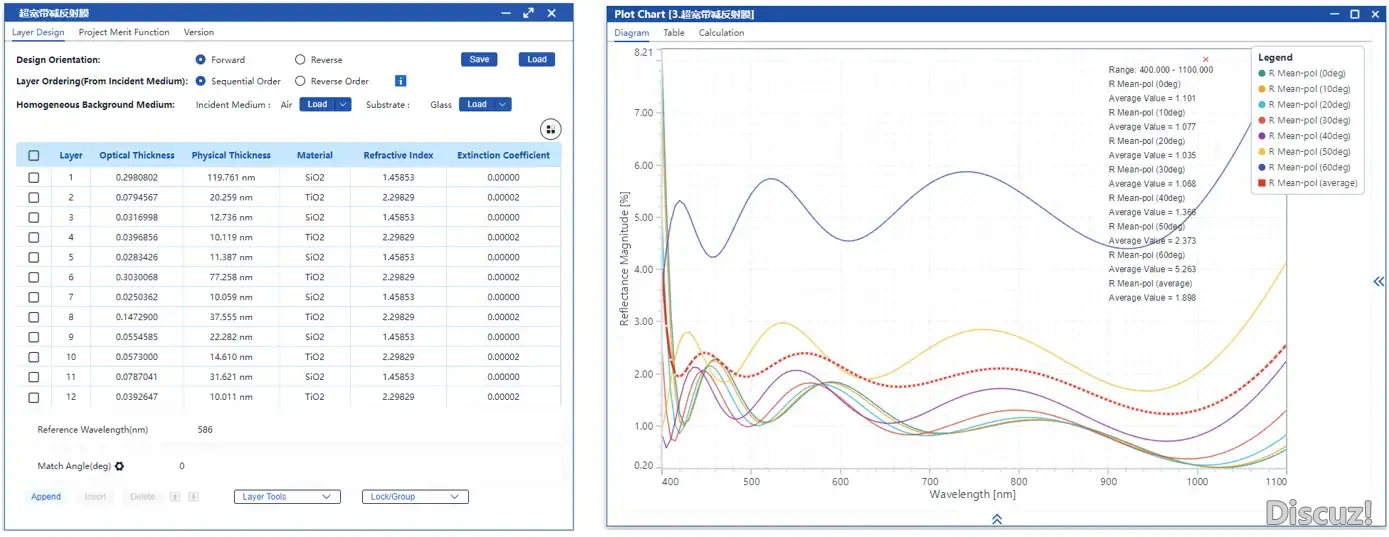
Task: Open the Layer Tools dropdown
Action: pos(287,497)
